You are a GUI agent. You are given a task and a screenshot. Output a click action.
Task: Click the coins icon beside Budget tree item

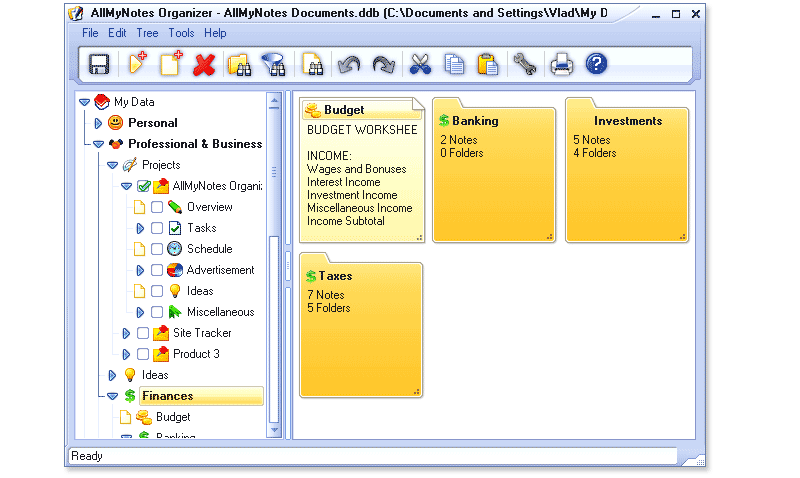tap(144, 417)
